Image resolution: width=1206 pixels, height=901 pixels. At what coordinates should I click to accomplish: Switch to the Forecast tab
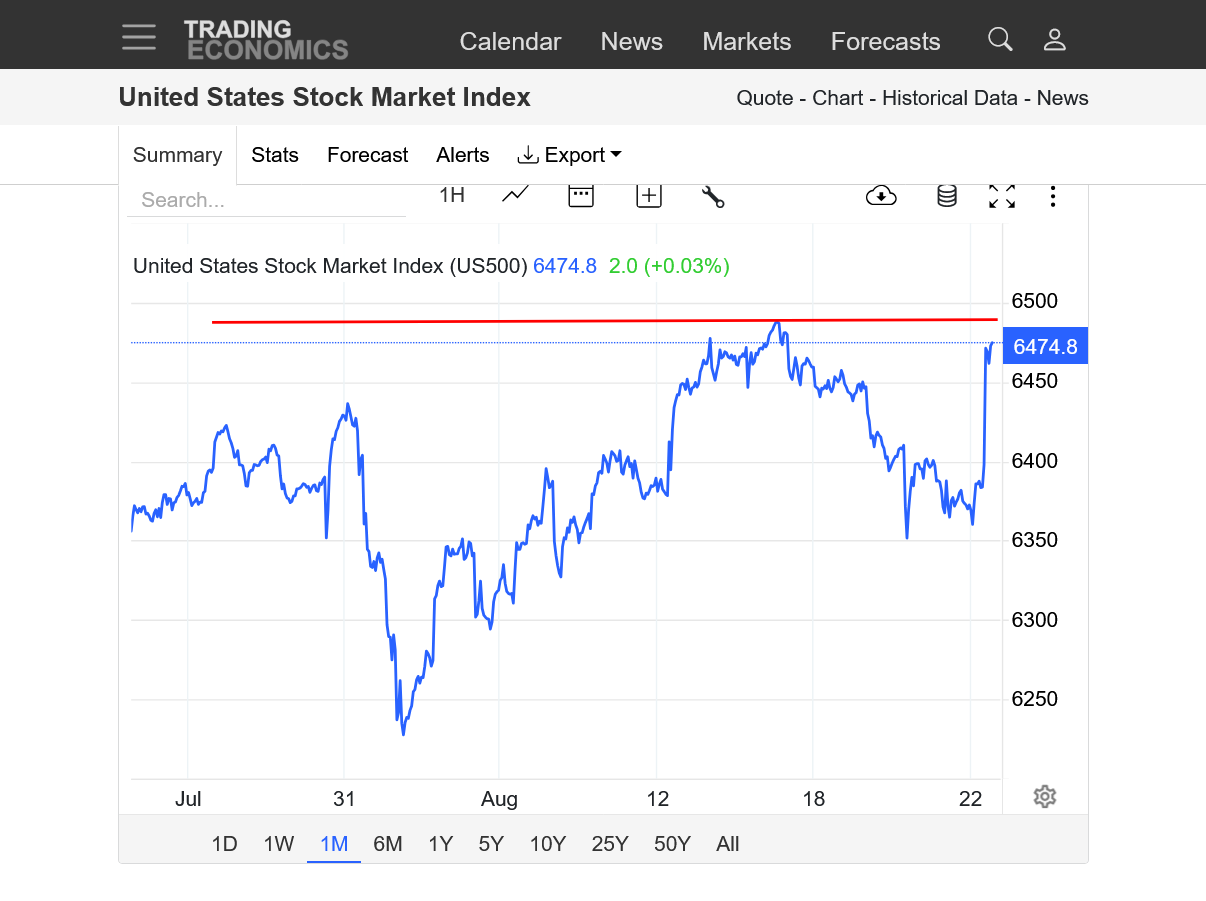(367, 155)
